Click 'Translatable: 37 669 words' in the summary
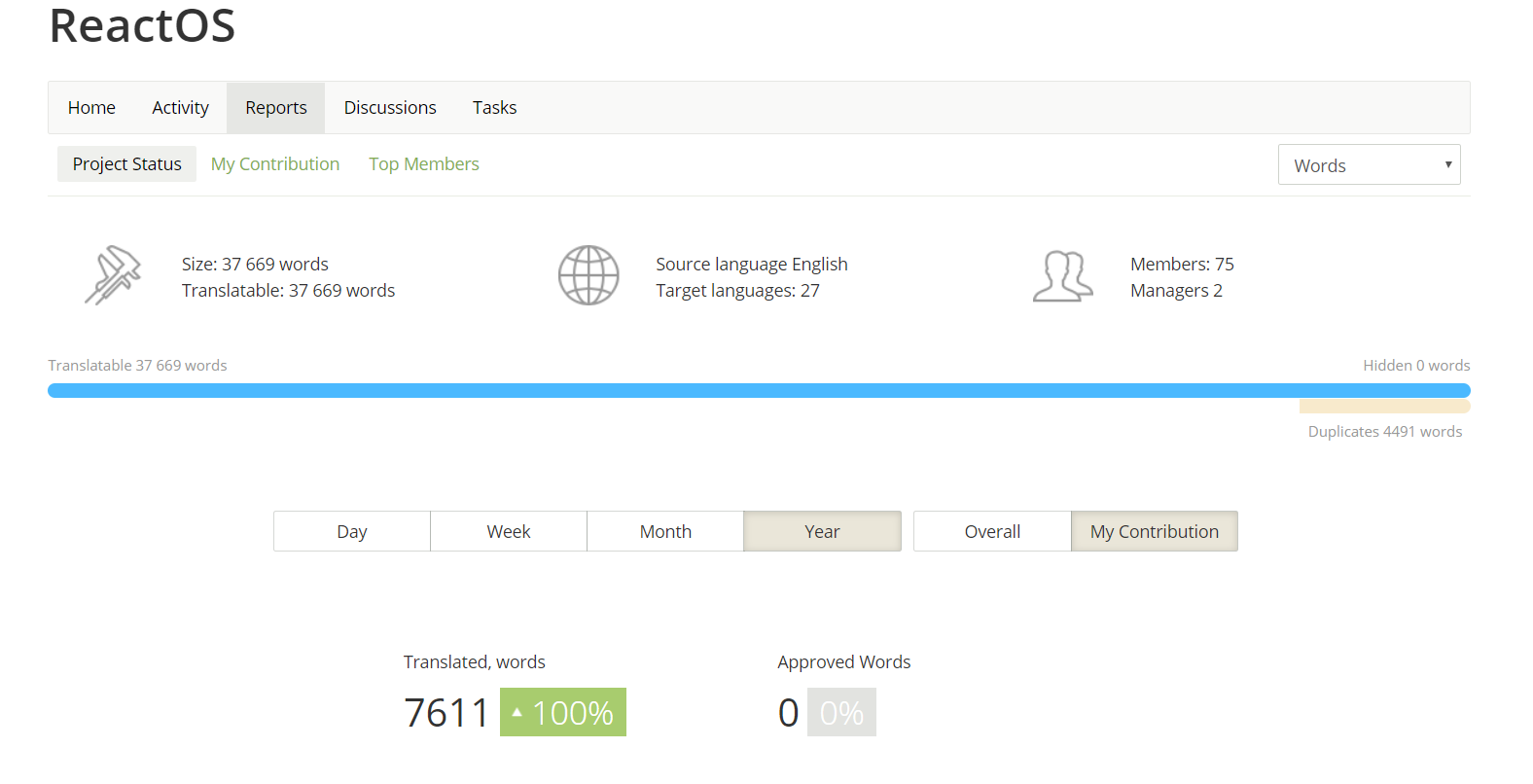The height and width of the screenshot is (784, 1533). 288,290
